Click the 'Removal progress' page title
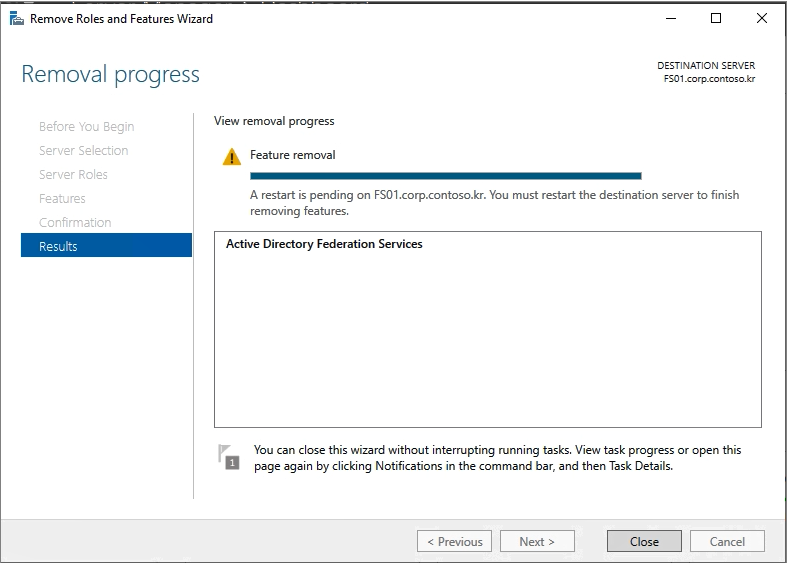This screenshot has height=563, width=787. coord(110,74)
